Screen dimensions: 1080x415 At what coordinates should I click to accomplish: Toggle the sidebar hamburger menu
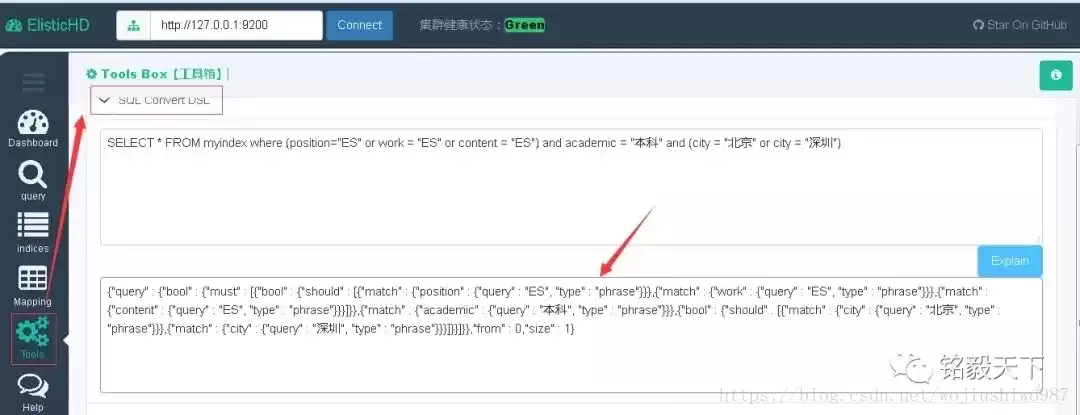click(x=33, y=83)
